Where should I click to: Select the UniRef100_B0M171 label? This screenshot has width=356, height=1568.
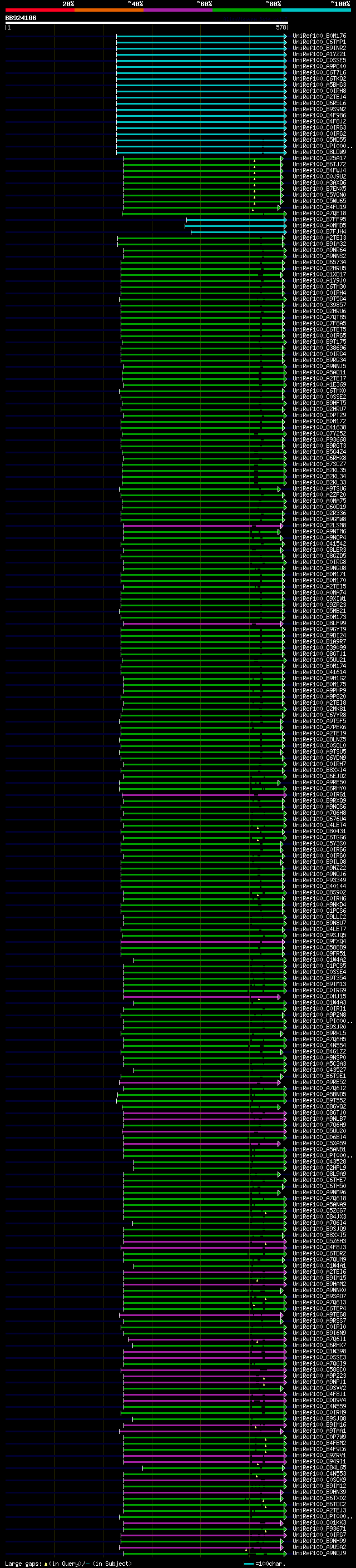[319, 574]
